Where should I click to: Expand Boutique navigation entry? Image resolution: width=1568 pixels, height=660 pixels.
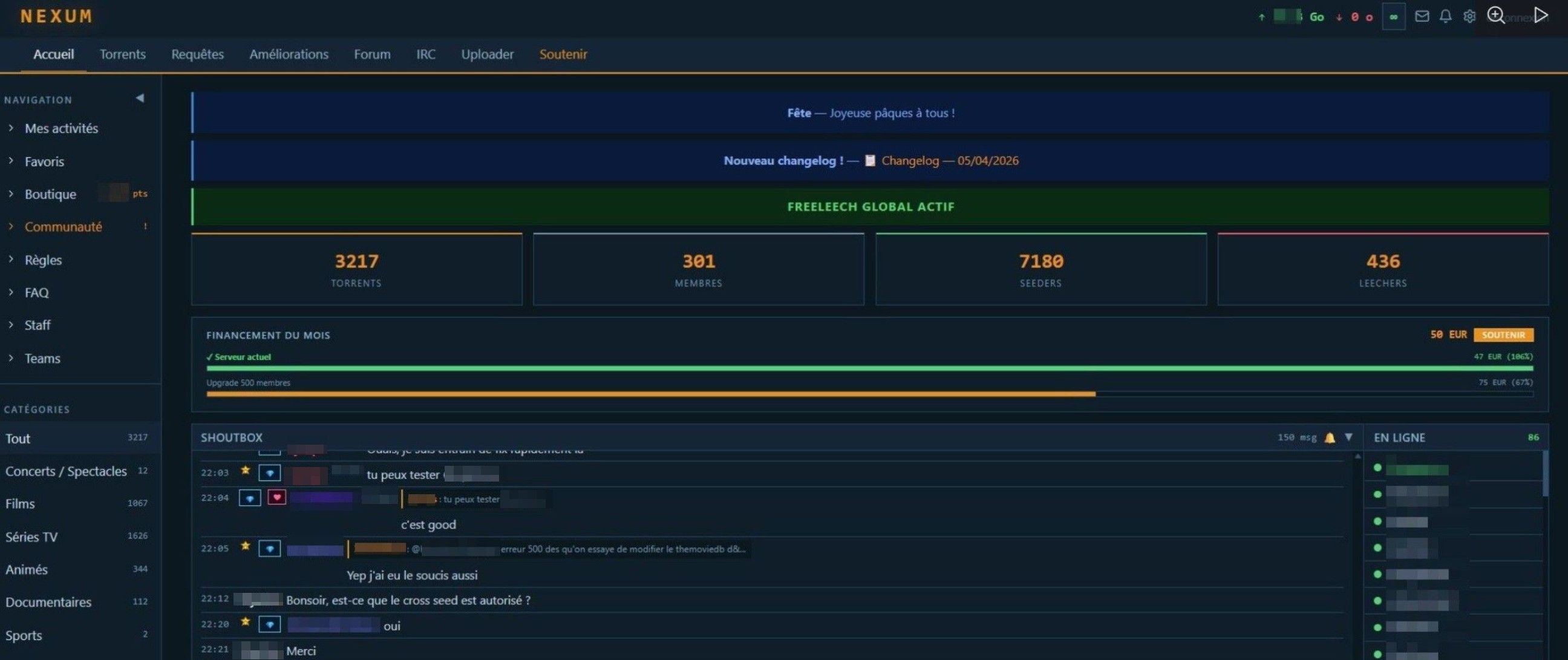pyautogui.click(x=50, y=194)
